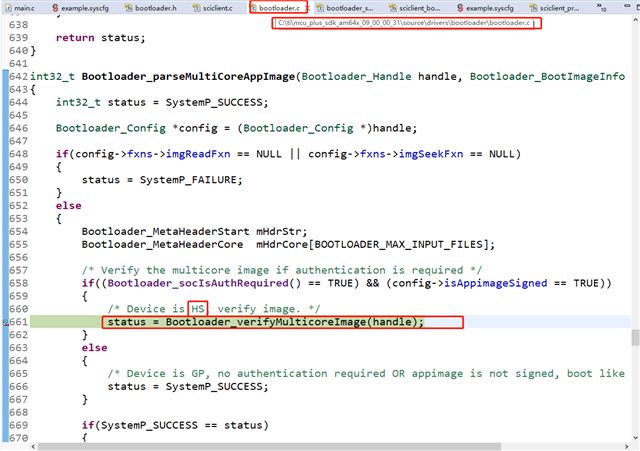
Task: Maximize the editor area
Action: tap(637, 6)
